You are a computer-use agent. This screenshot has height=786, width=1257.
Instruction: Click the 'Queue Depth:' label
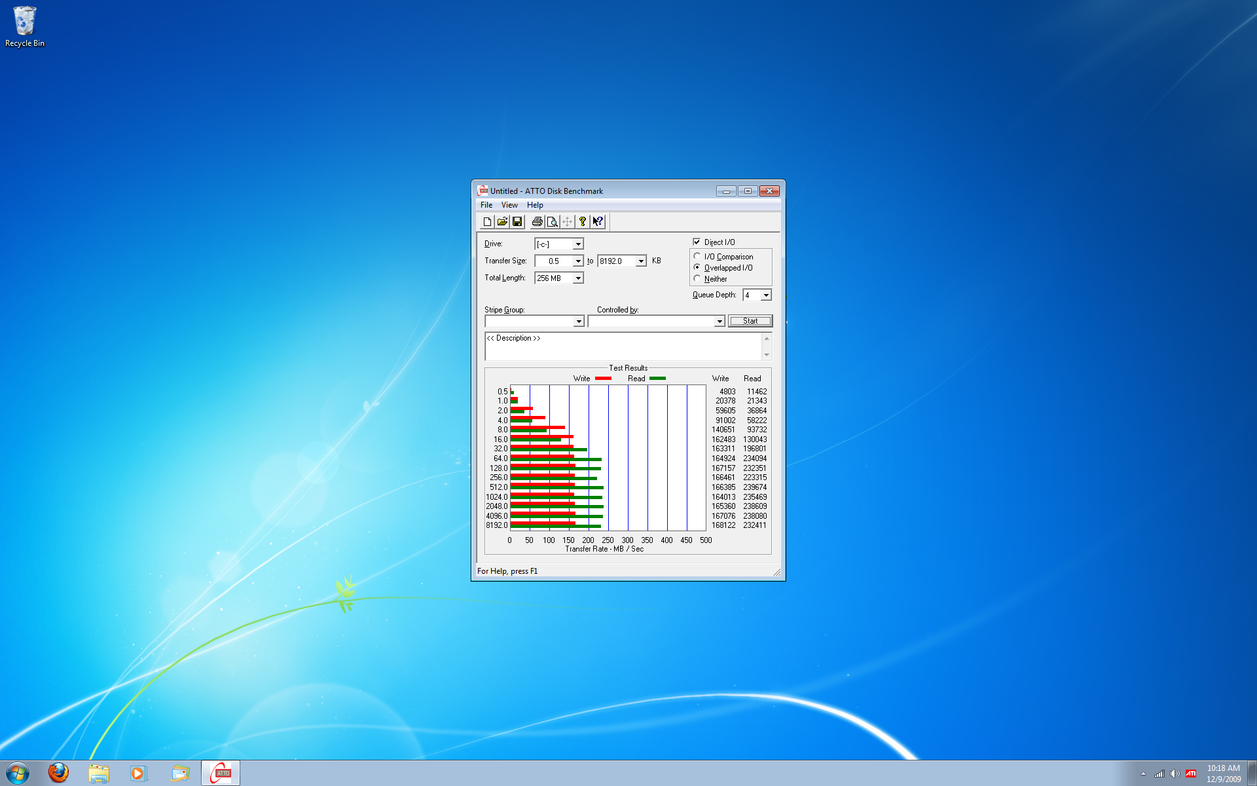715,295
